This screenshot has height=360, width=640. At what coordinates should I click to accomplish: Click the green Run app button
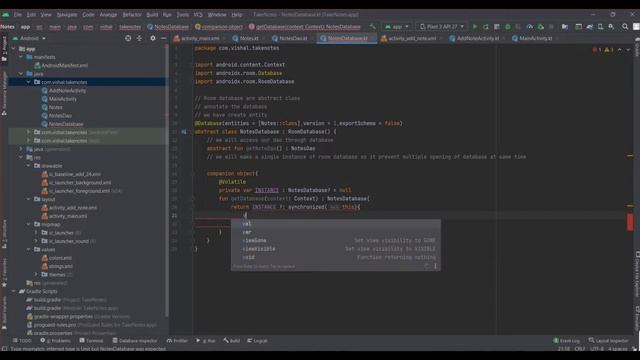(475, 27)
